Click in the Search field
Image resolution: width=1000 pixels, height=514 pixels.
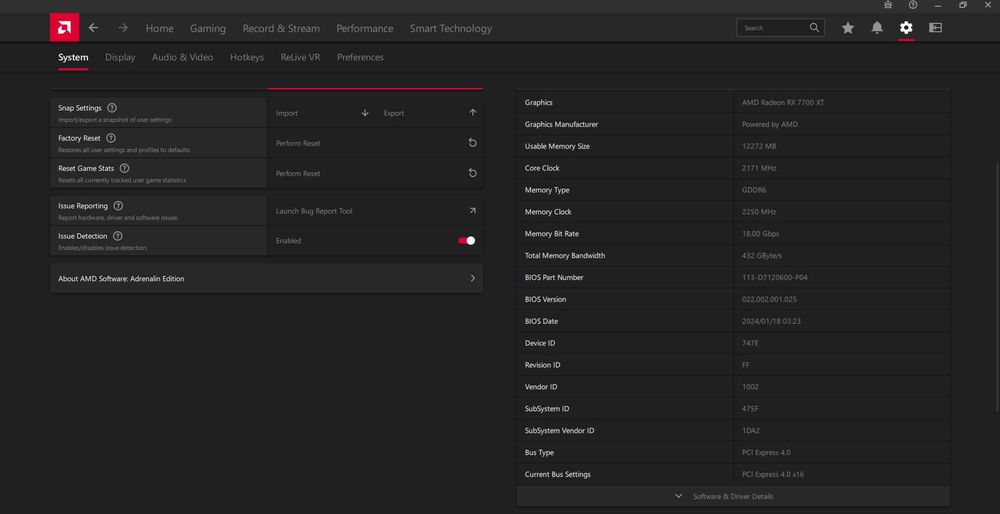pyautogui.click(x=772, y=28)
